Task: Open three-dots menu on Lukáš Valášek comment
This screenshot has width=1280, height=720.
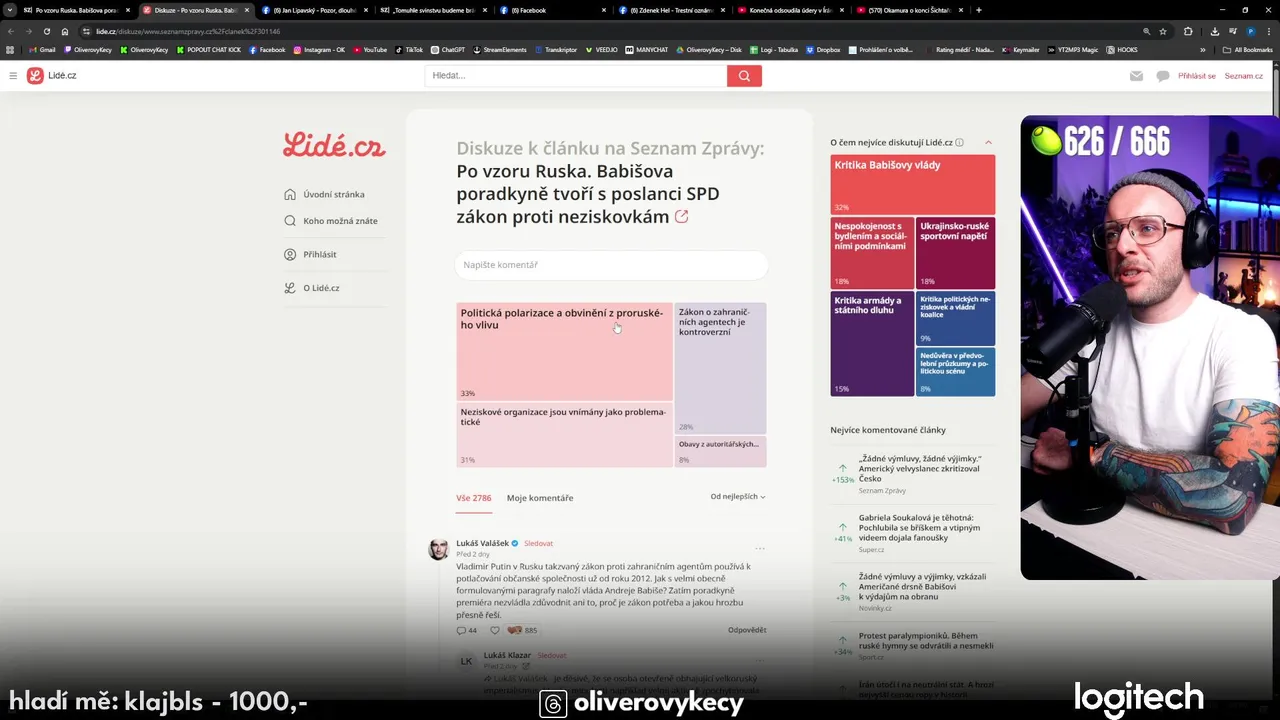Action: point(760,548)
